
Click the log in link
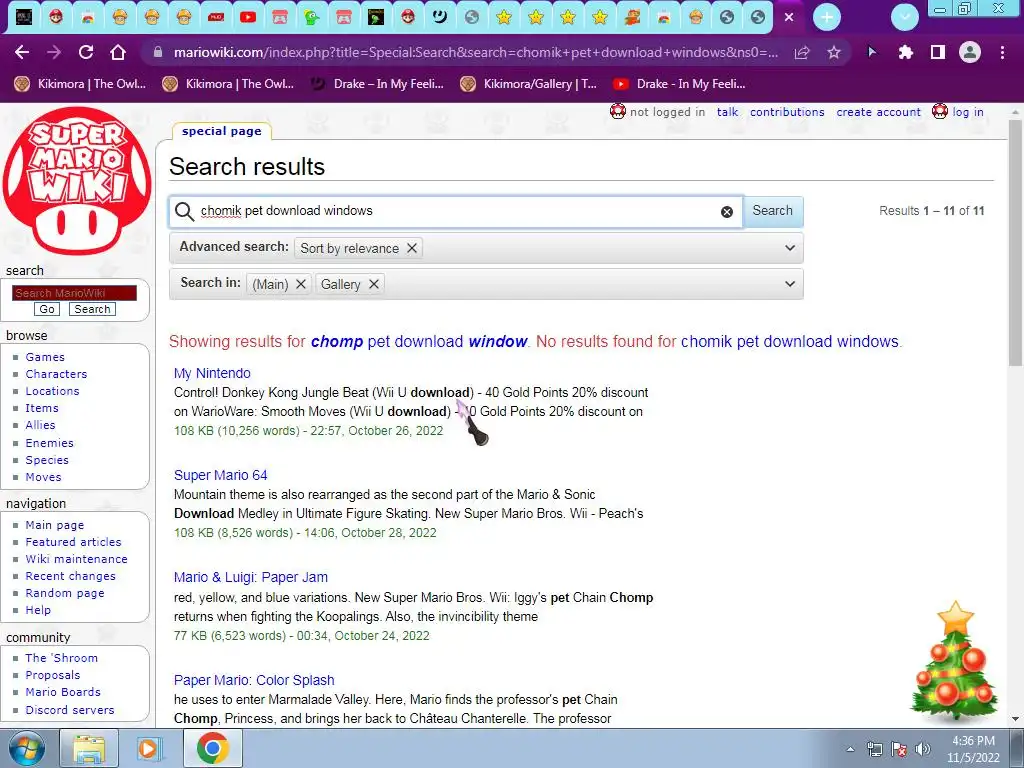point(968,112)
